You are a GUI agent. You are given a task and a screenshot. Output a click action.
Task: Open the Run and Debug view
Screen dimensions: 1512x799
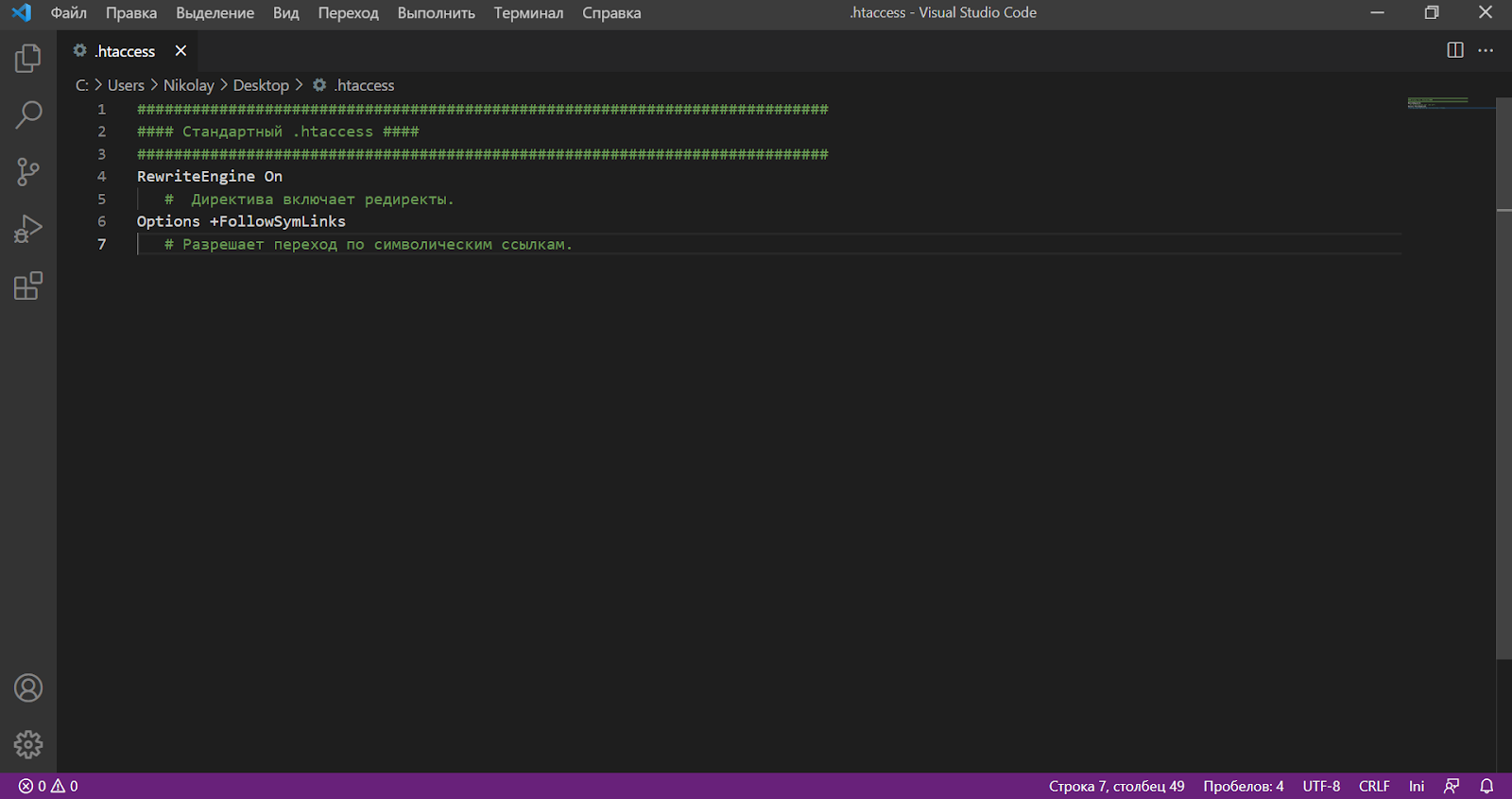(28, 229)
